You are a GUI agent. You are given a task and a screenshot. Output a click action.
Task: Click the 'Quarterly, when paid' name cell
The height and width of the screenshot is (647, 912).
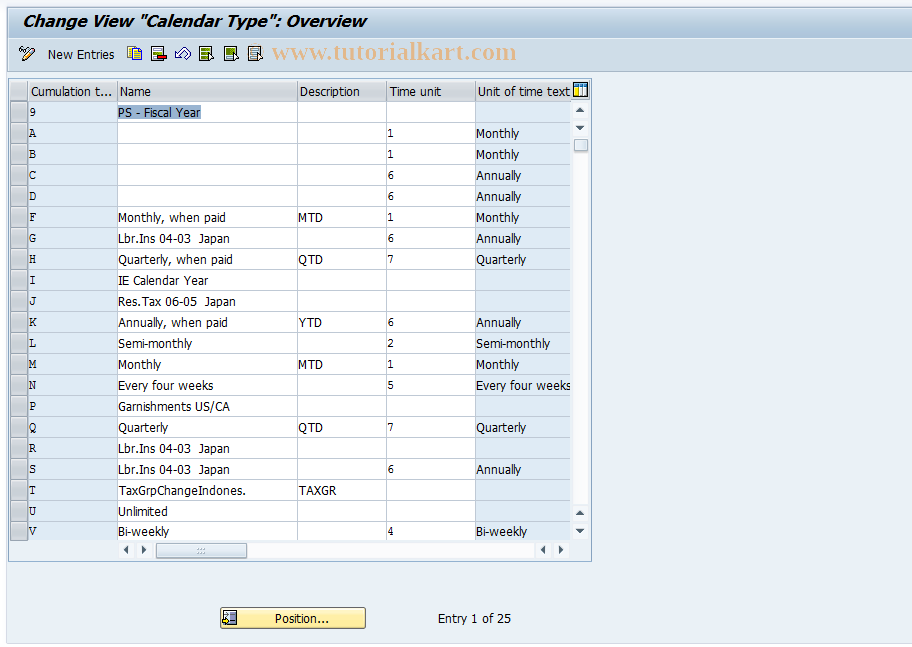click(207, 259)
